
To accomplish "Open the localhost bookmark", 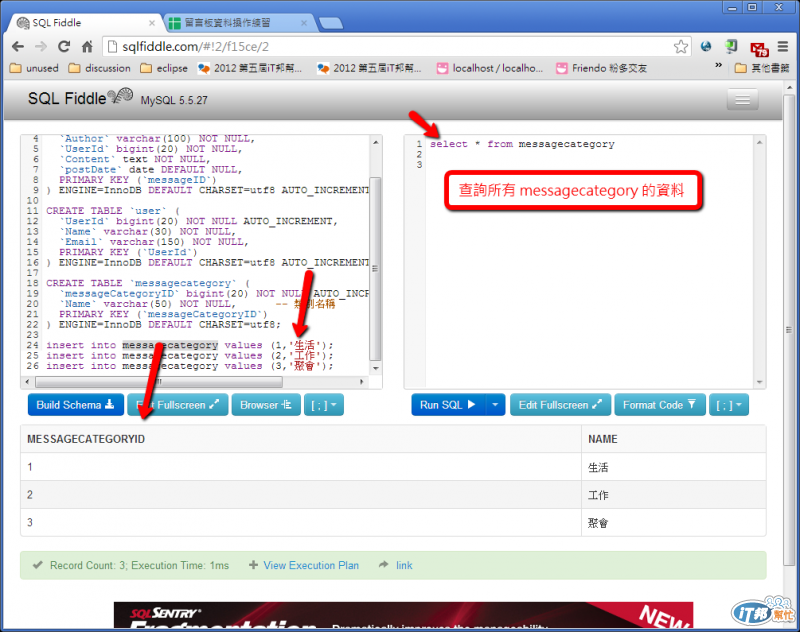I will tap(490, 68).
